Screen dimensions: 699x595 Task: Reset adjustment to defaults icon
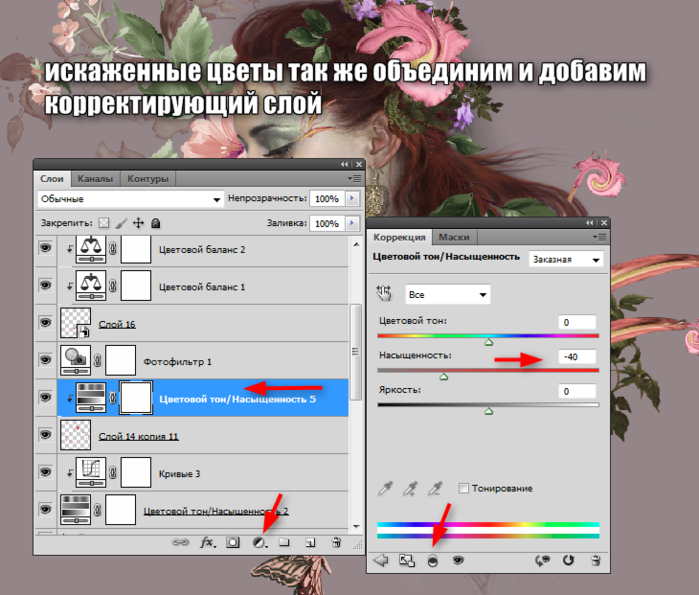(x=568, y=560)
